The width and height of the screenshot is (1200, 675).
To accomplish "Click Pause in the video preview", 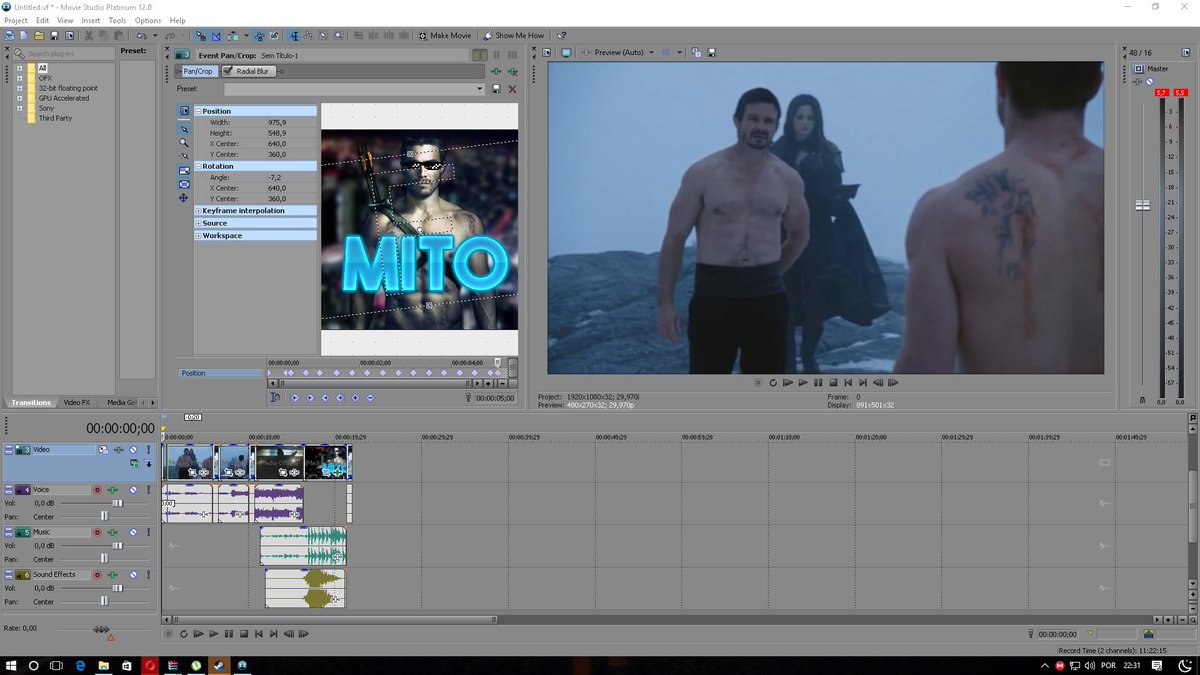I will tap(818, 382).
